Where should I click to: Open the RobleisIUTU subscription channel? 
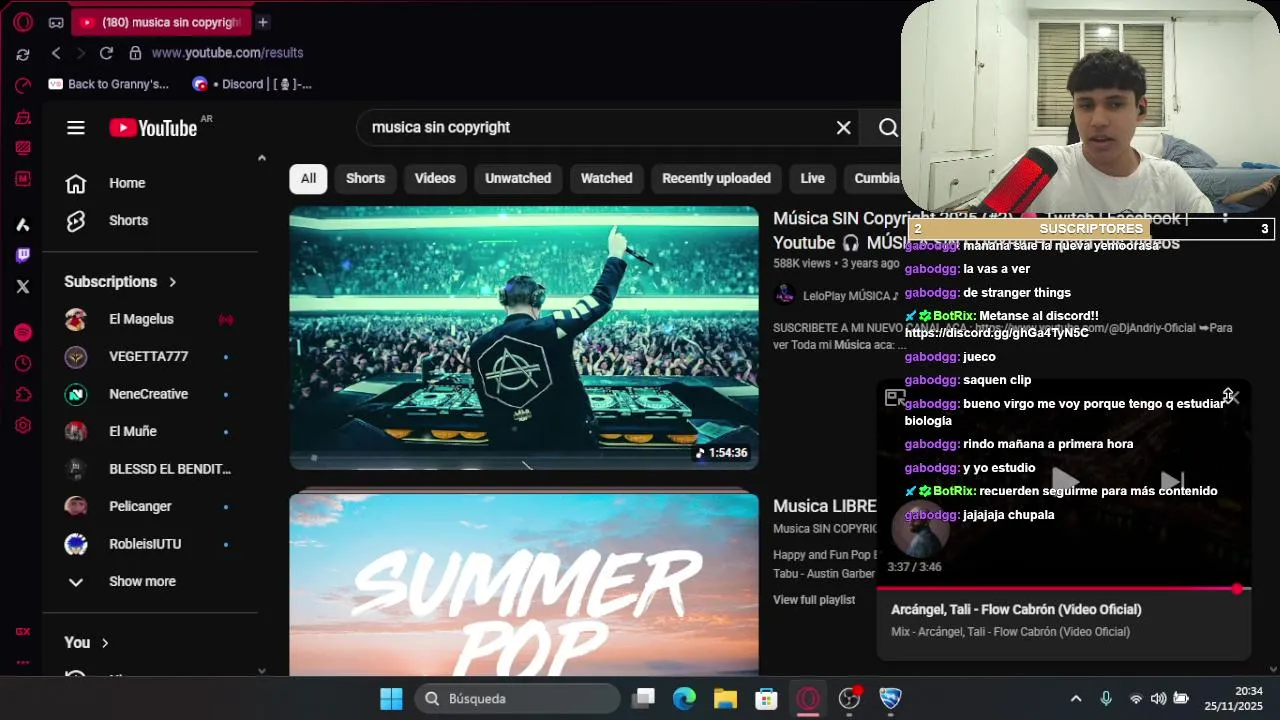pos(150,544)
